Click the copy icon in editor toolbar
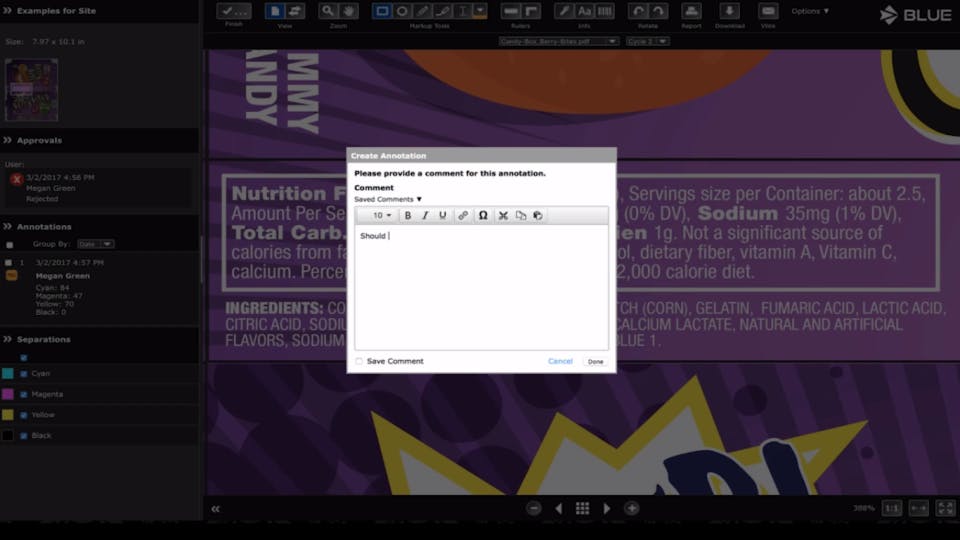The width and height of the screenshot is (960, 540). click(x=520, y=216)
